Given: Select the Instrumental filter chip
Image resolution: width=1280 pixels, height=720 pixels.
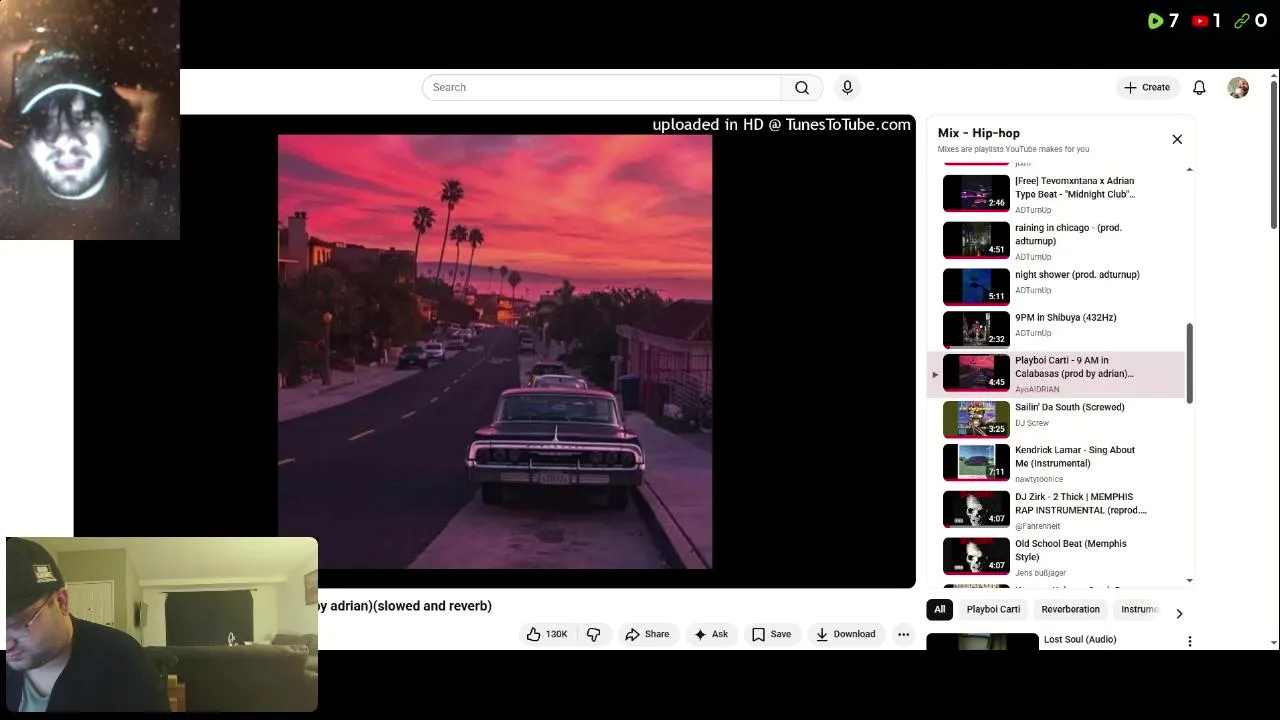Looking at the screenshot, I should [1139, 609].
